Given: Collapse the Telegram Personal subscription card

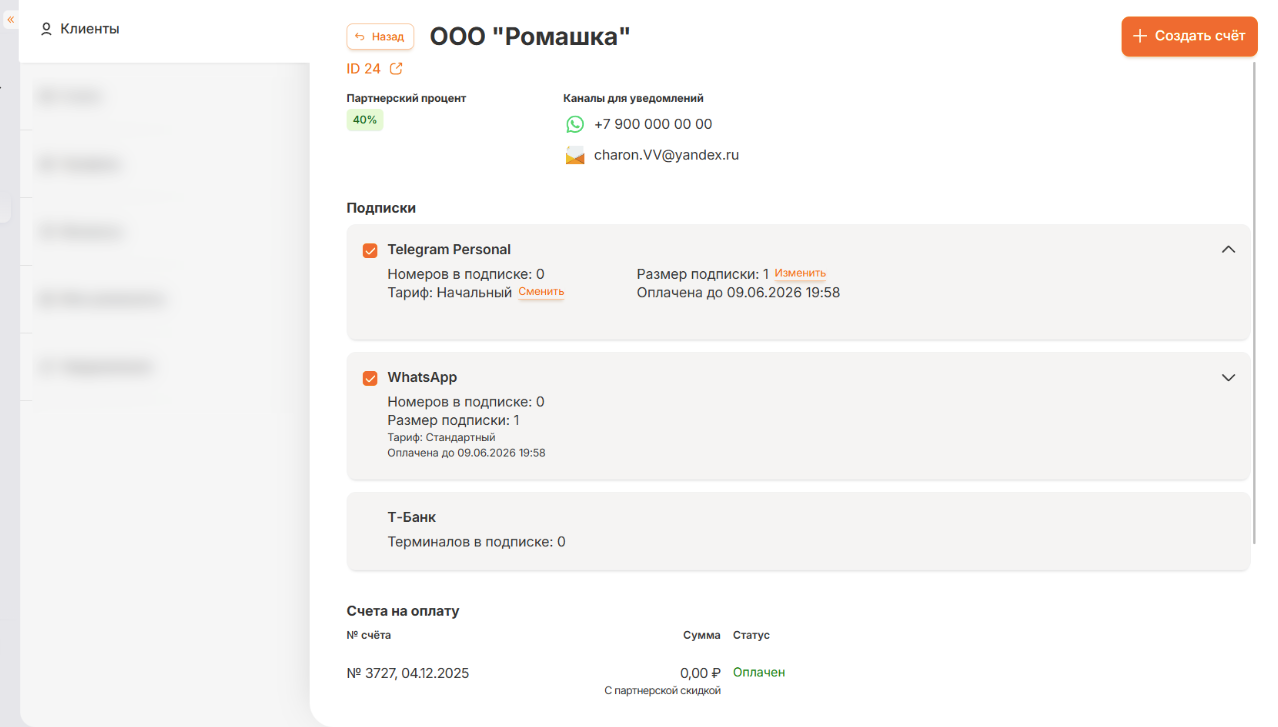Looking at the screenshot, I should pyautogui.click(x=1229, y=250).
